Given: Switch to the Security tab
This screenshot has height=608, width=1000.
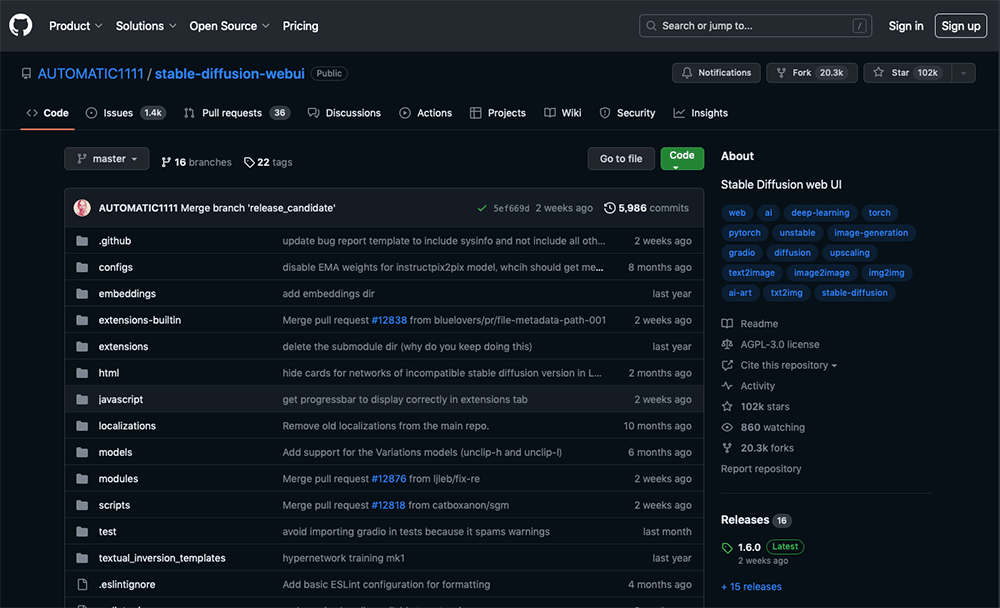Looking at the screenshot, I should pos(628,113).
